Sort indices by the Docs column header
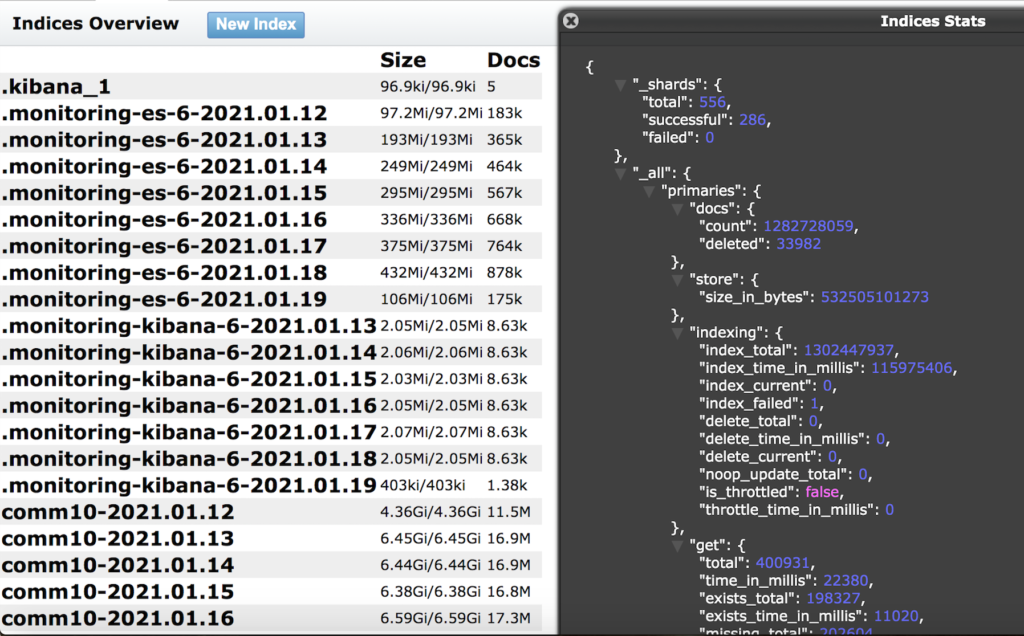The image size is (1024, 636). [x=513, y=60]
